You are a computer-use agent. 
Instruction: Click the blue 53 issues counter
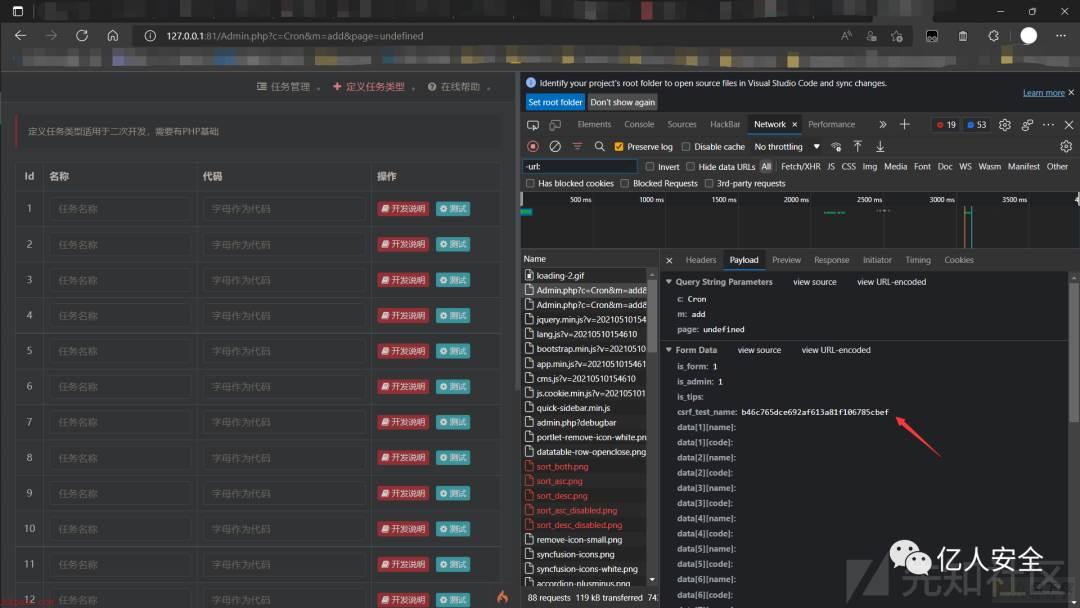point(976,125)
